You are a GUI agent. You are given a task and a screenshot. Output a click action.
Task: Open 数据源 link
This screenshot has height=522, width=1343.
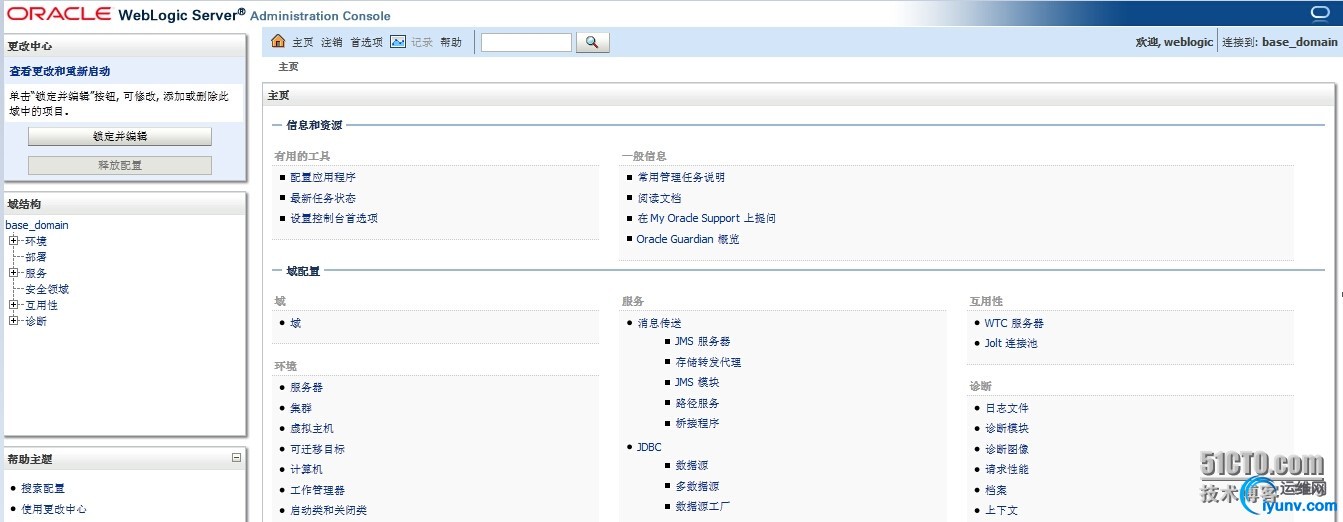tap(691, 465)
